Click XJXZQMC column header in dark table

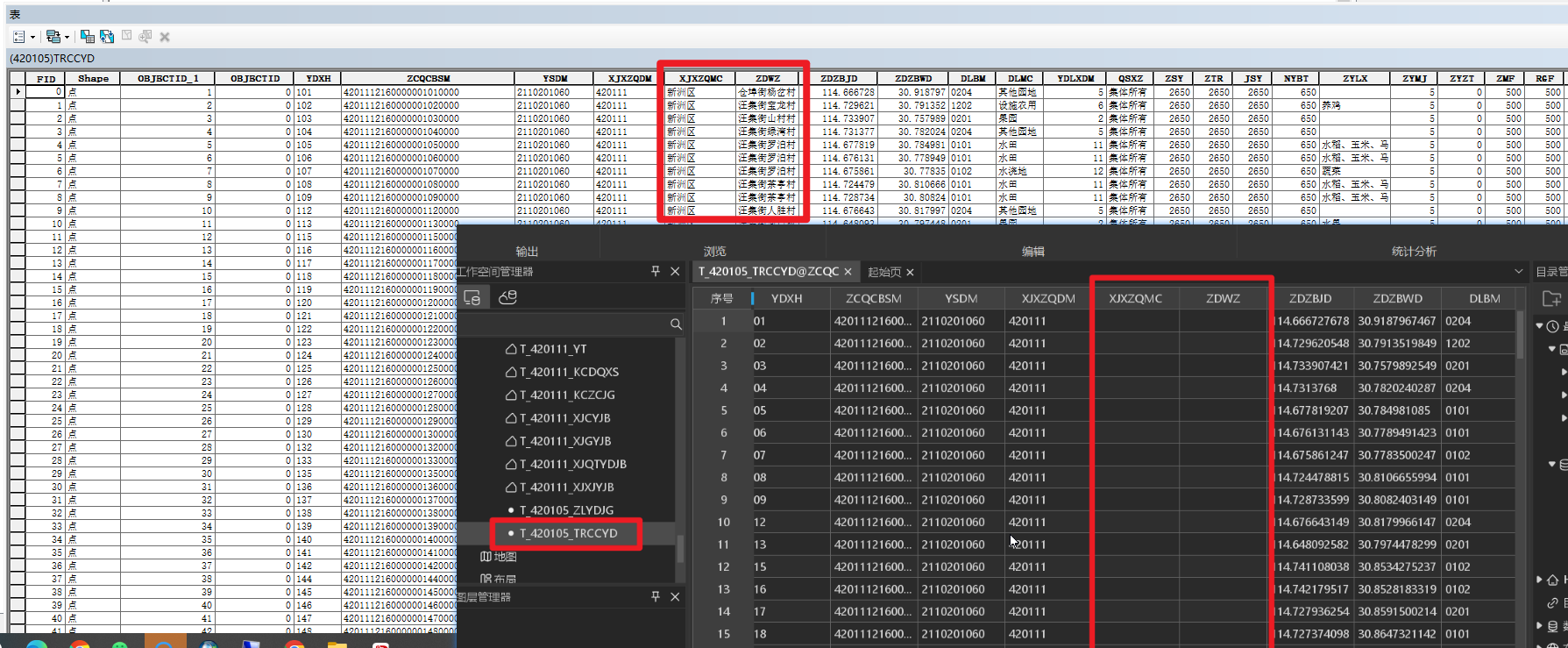tap(1136, 298)
